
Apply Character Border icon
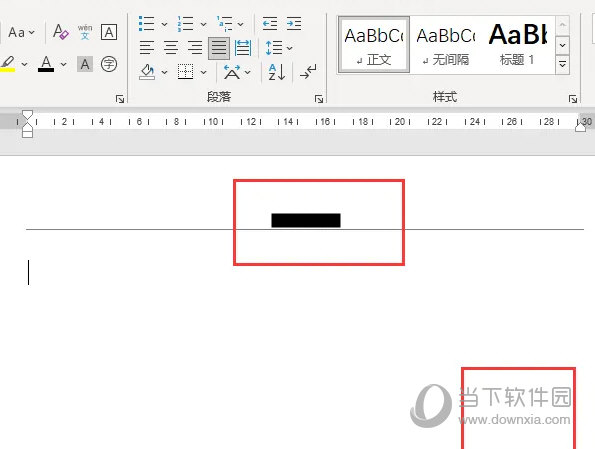(x=109, y=32)
